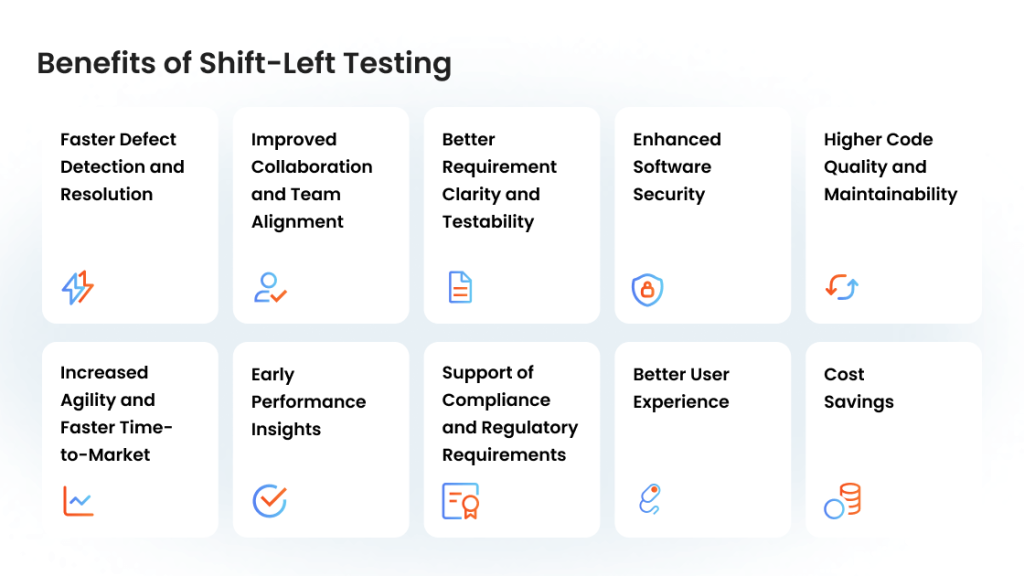The height and width of the screenshot is (576, 1024).
Task: Select the circular arrows code quality icon
Action: (x=842, y=287)
